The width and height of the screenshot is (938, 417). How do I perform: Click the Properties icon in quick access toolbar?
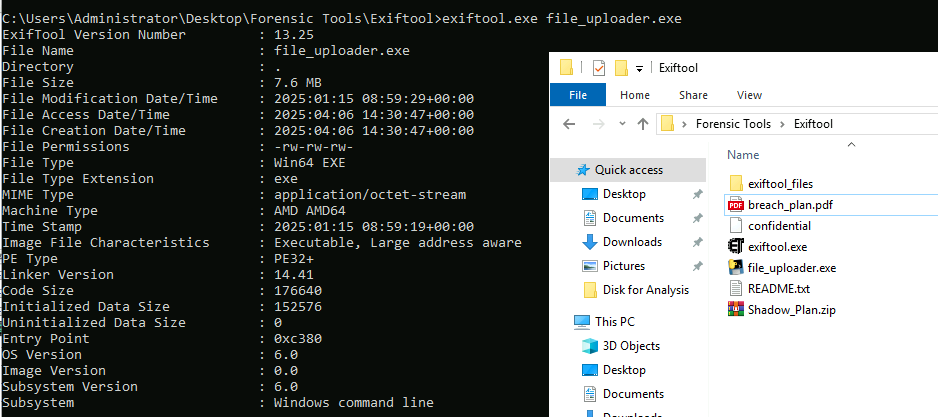coord(599,68)
